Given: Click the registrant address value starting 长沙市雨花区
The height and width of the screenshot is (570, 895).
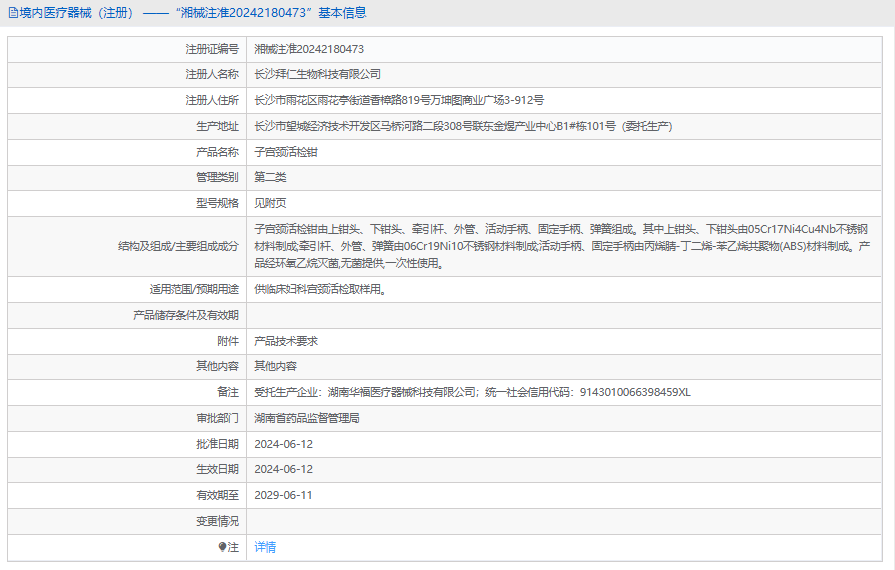Looking at the screenshot, I should (x=399, y=100).
